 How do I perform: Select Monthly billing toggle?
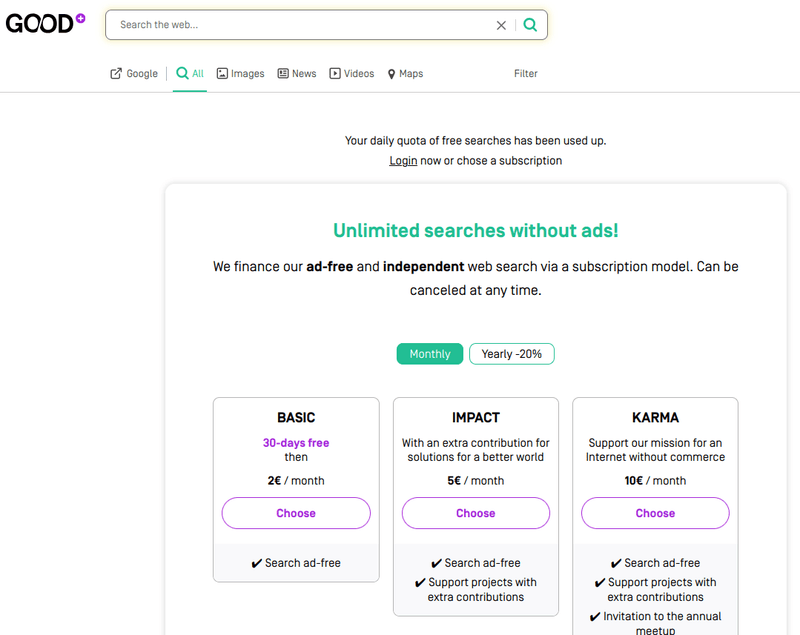point(430,354)
